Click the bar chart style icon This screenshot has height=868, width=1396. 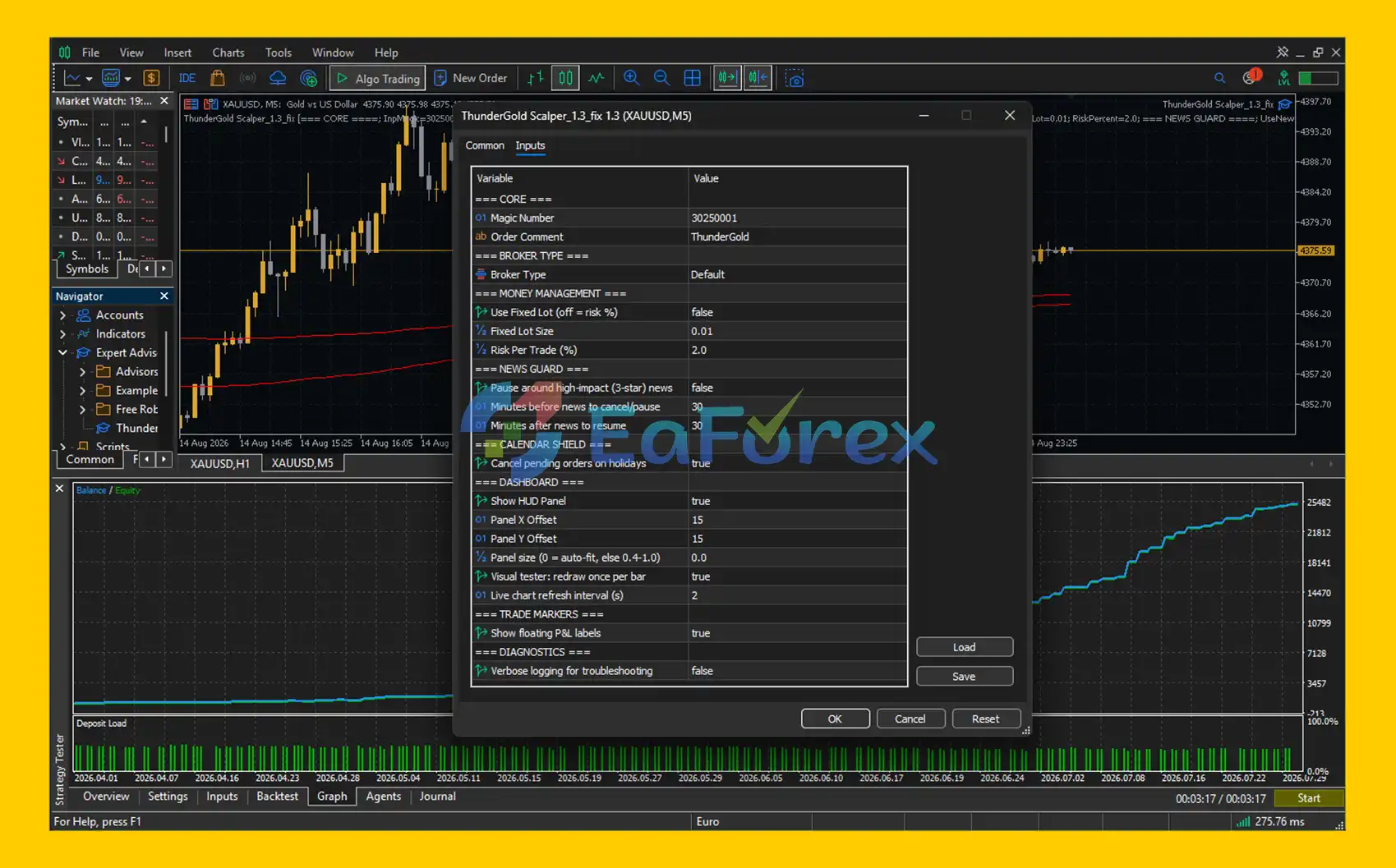coord(536,78)
